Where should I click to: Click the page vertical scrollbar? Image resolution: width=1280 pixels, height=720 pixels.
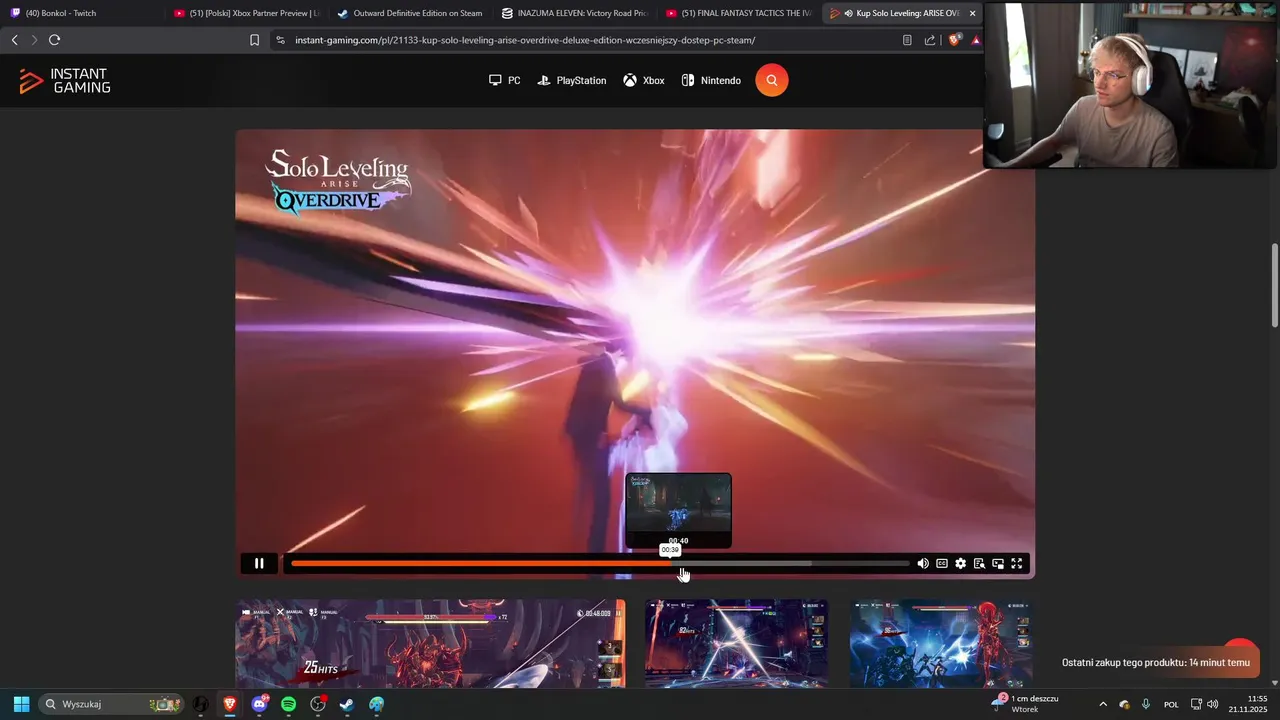click(1274, 285)
